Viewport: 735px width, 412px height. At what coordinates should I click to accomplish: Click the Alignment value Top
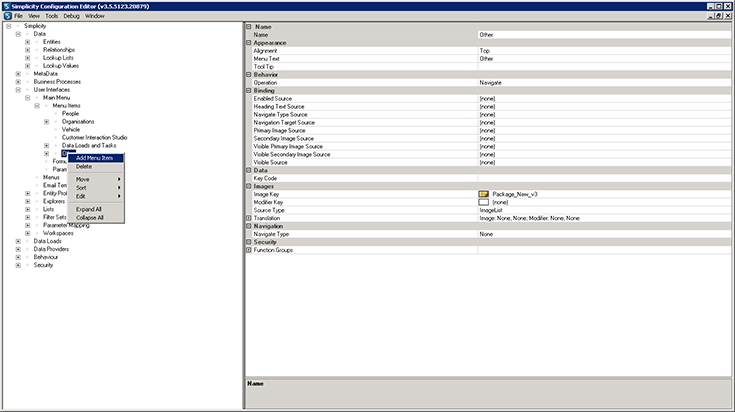(x=604, y=51)
